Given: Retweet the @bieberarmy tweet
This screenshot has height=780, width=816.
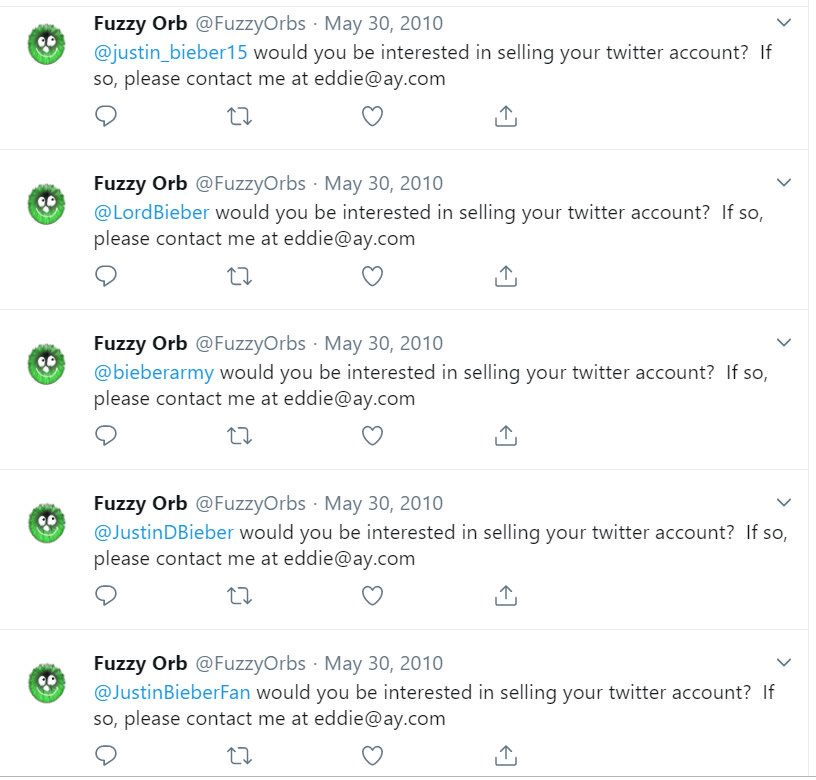Looking at the screenshot, I should click(240, 436).
